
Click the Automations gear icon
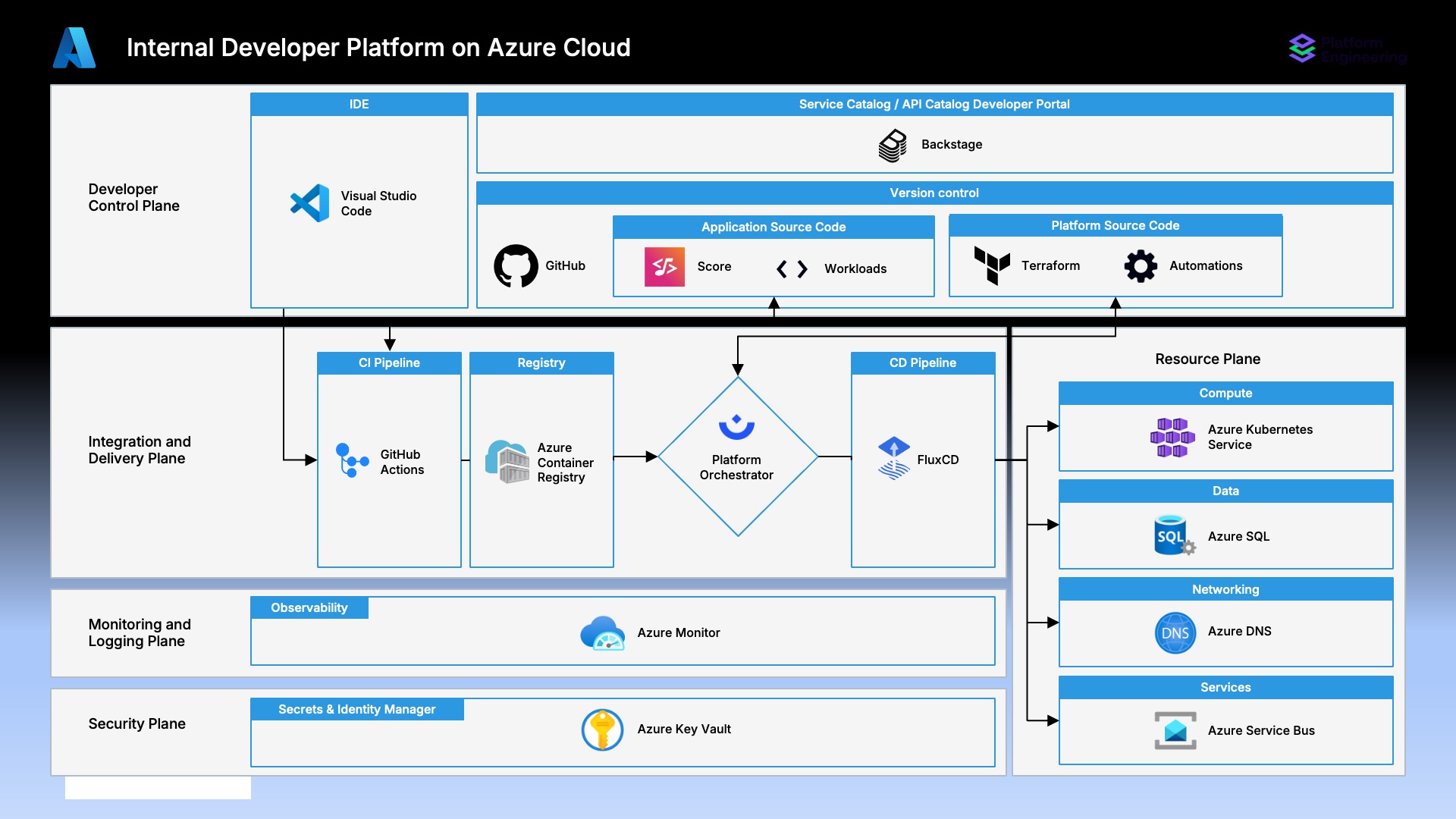(x=1141, y=266)
